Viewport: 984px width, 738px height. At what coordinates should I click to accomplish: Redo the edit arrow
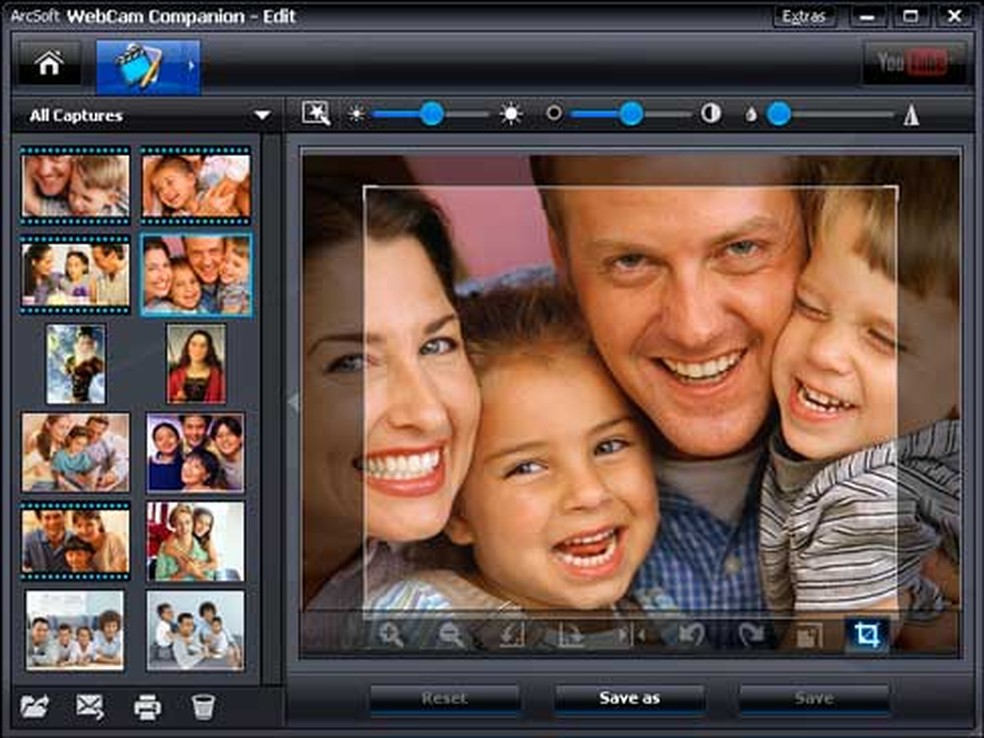[x=750, y=635]
